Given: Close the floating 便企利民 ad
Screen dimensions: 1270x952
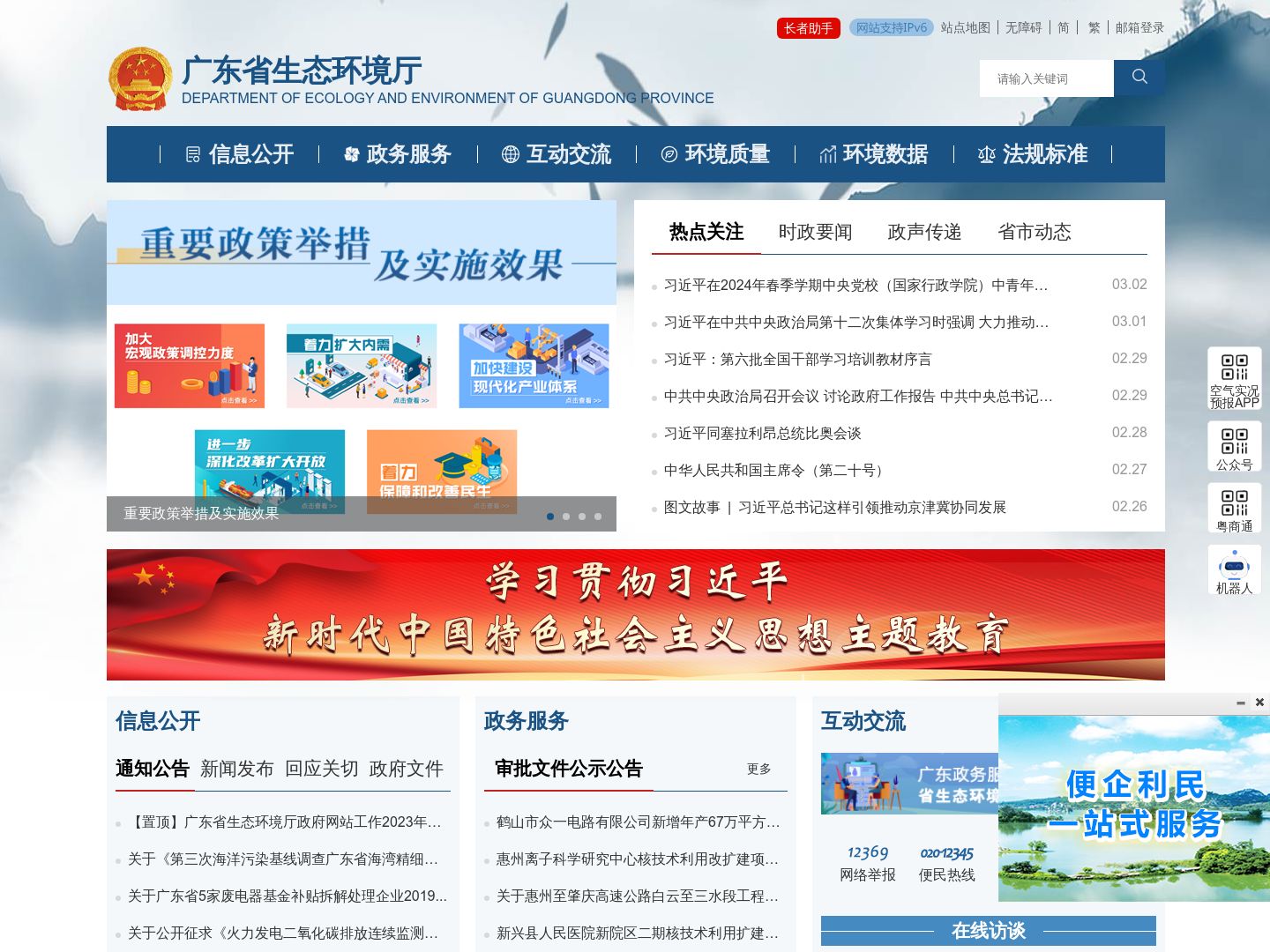Looking at the screenshot, I should [x=1259, y=703].
